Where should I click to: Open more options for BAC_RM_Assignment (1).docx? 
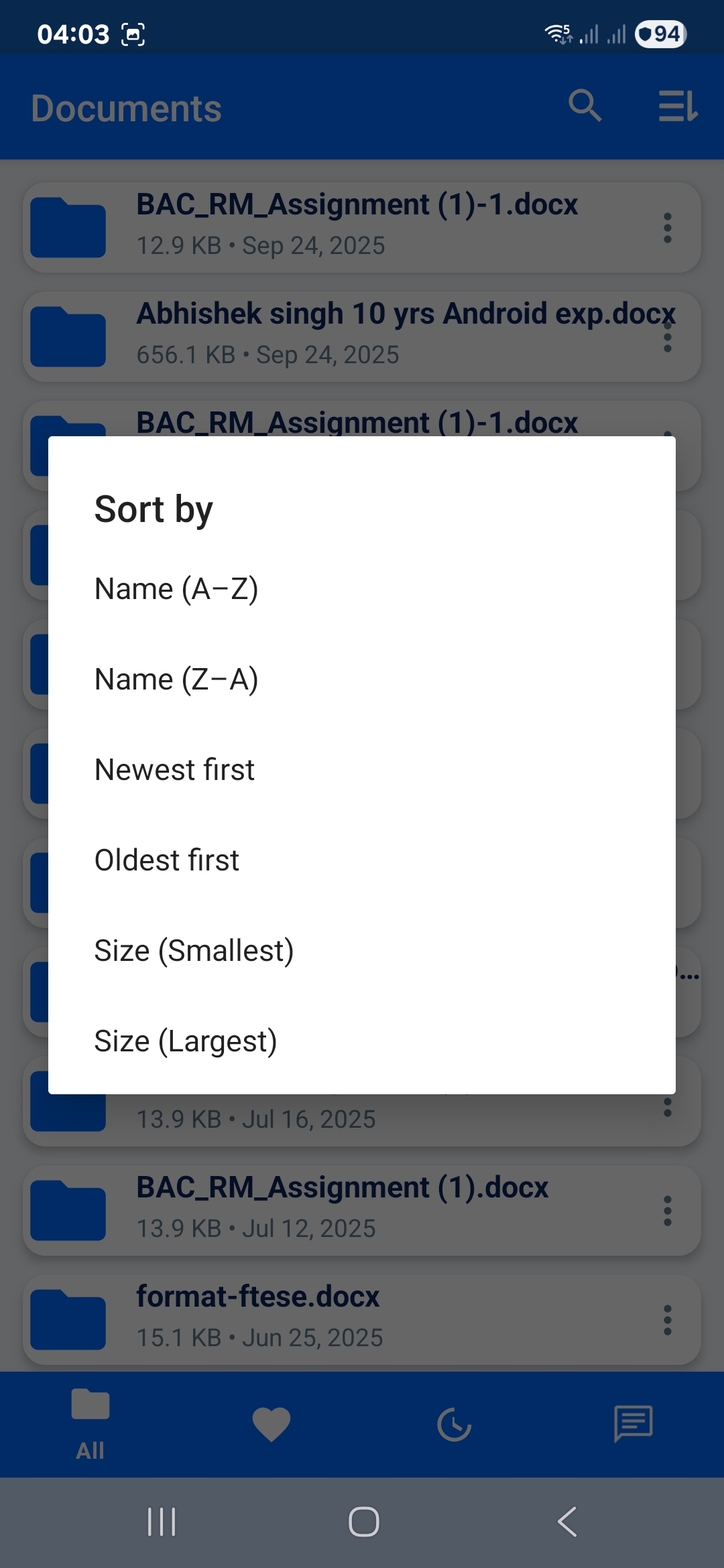(x=667, y=1210)
